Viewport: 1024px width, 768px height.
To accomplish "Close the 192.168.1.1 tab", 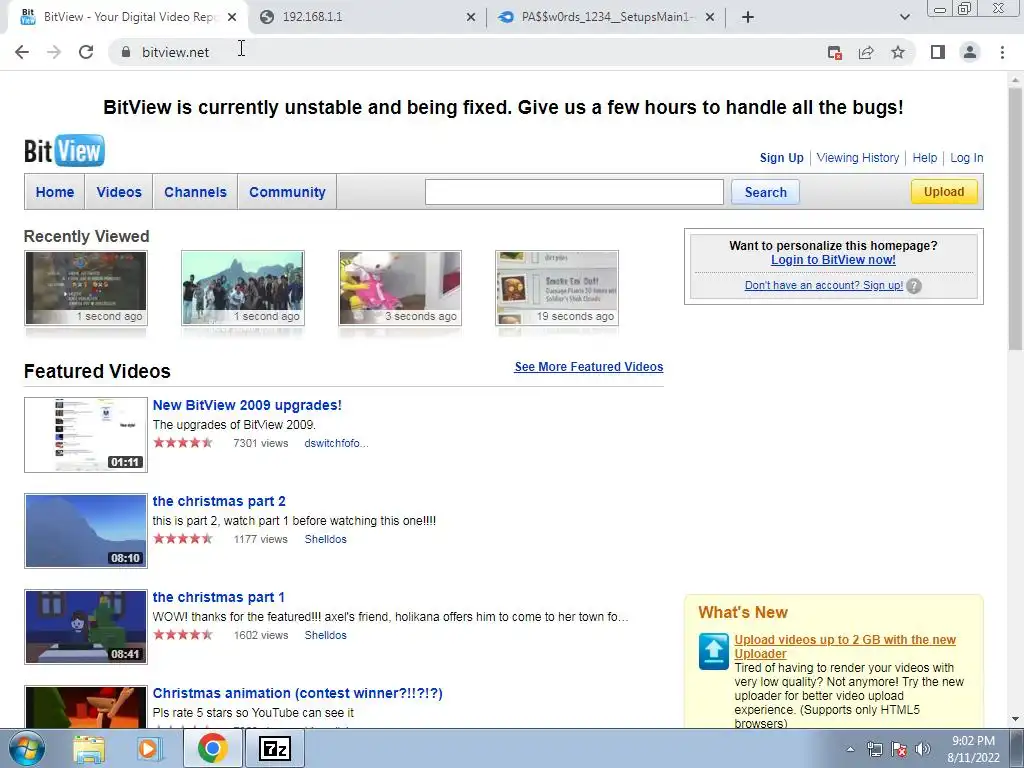I will pyautogui.click(x=471, y=17).
